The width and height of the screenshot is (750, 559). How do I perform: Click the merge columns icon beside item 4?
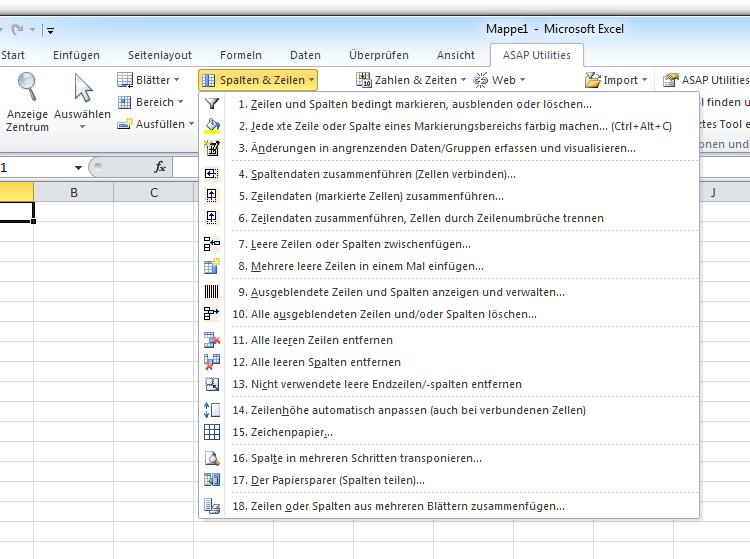click(211, 174)
